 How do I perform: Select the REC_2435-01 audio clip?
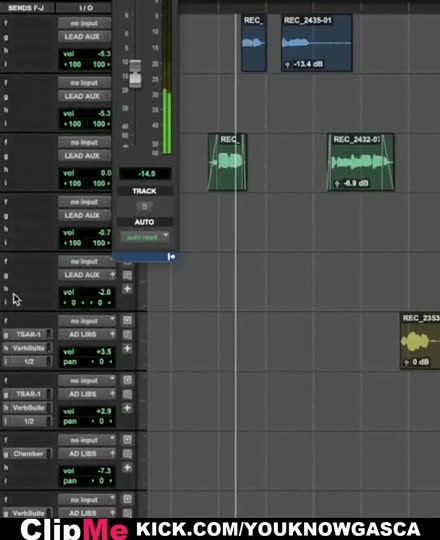tap(316, 43)
